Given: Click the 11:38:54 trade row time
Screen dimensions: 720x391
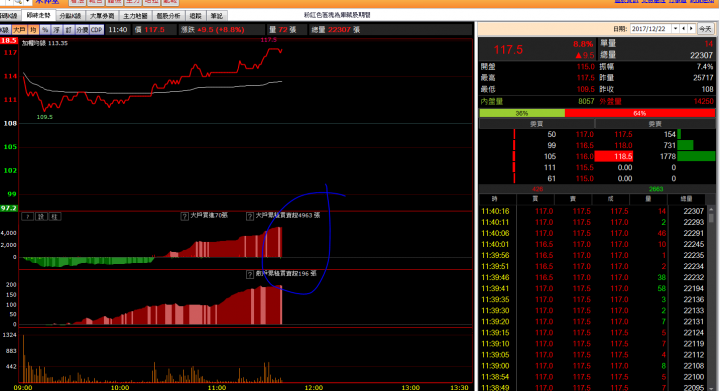Looking at the screenshot, I should (495, 377).
